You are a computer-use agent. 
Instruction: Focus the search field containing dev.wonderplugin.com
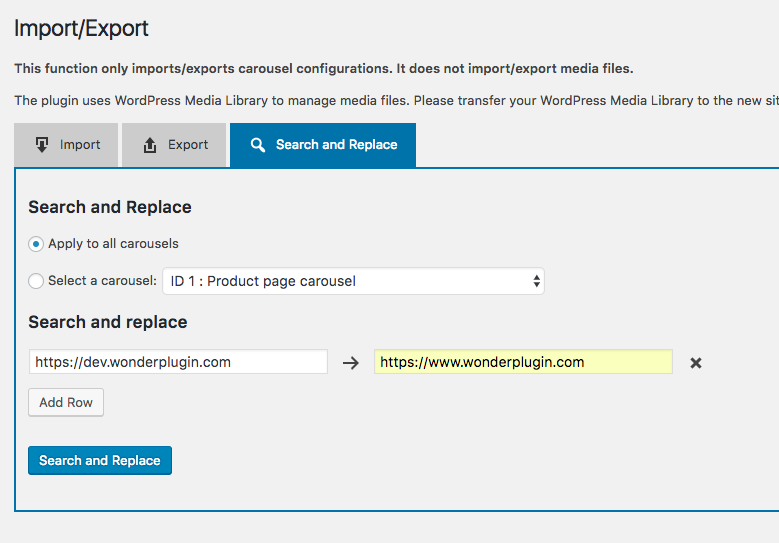[178, 362]
